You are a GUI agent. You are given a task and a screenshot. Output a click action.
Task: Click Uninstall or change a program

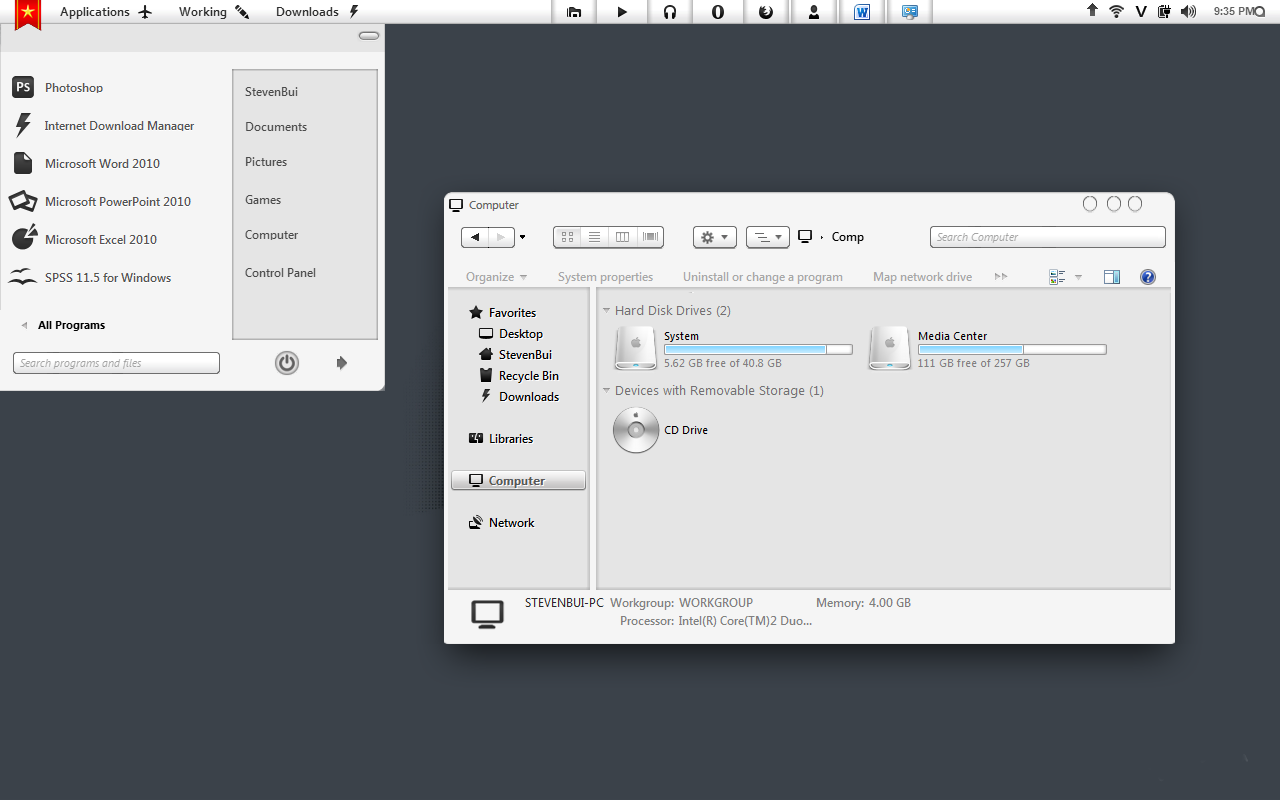coord(763,277)
